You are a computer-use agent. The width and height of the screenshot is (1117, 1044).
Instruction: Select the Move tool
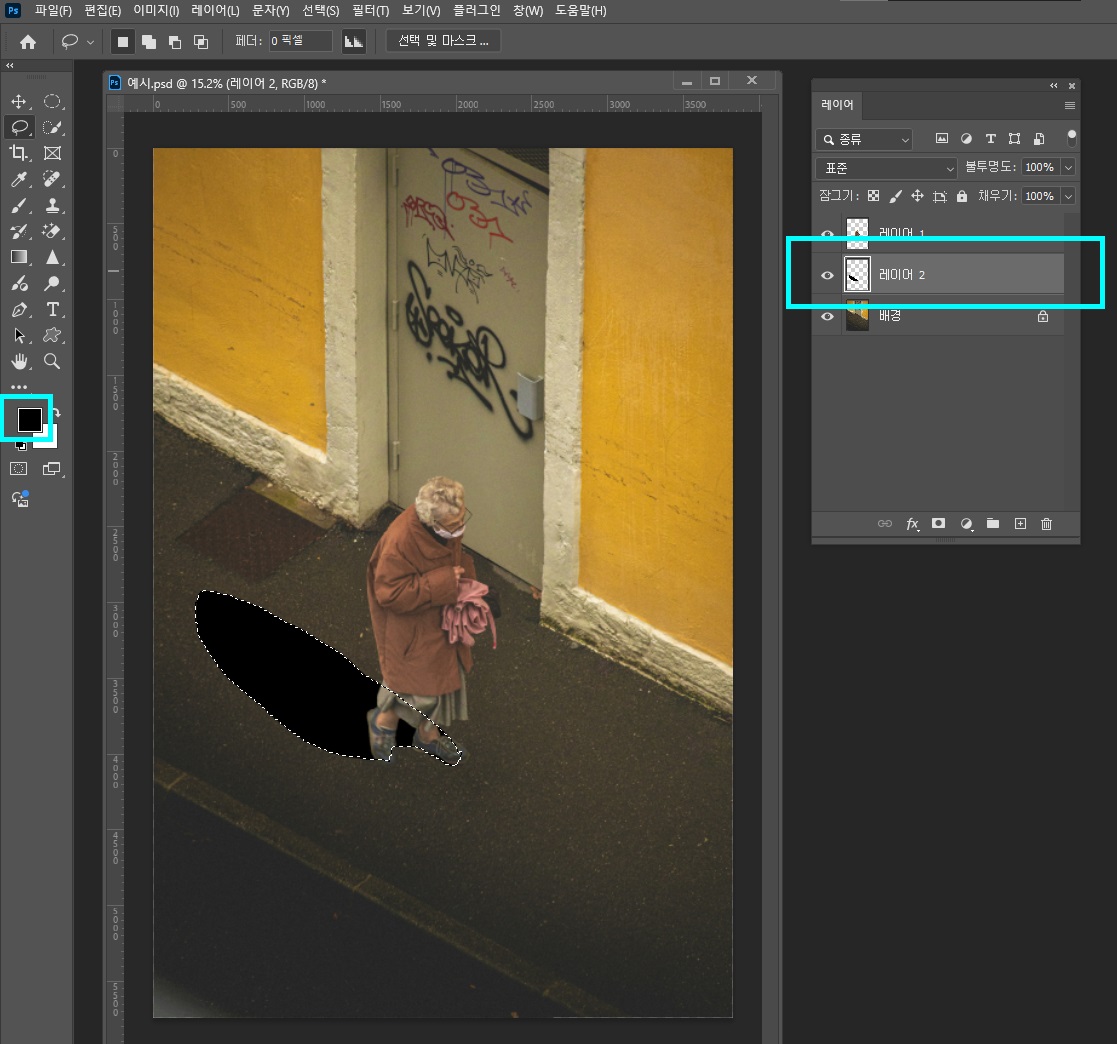click(19, 101)
